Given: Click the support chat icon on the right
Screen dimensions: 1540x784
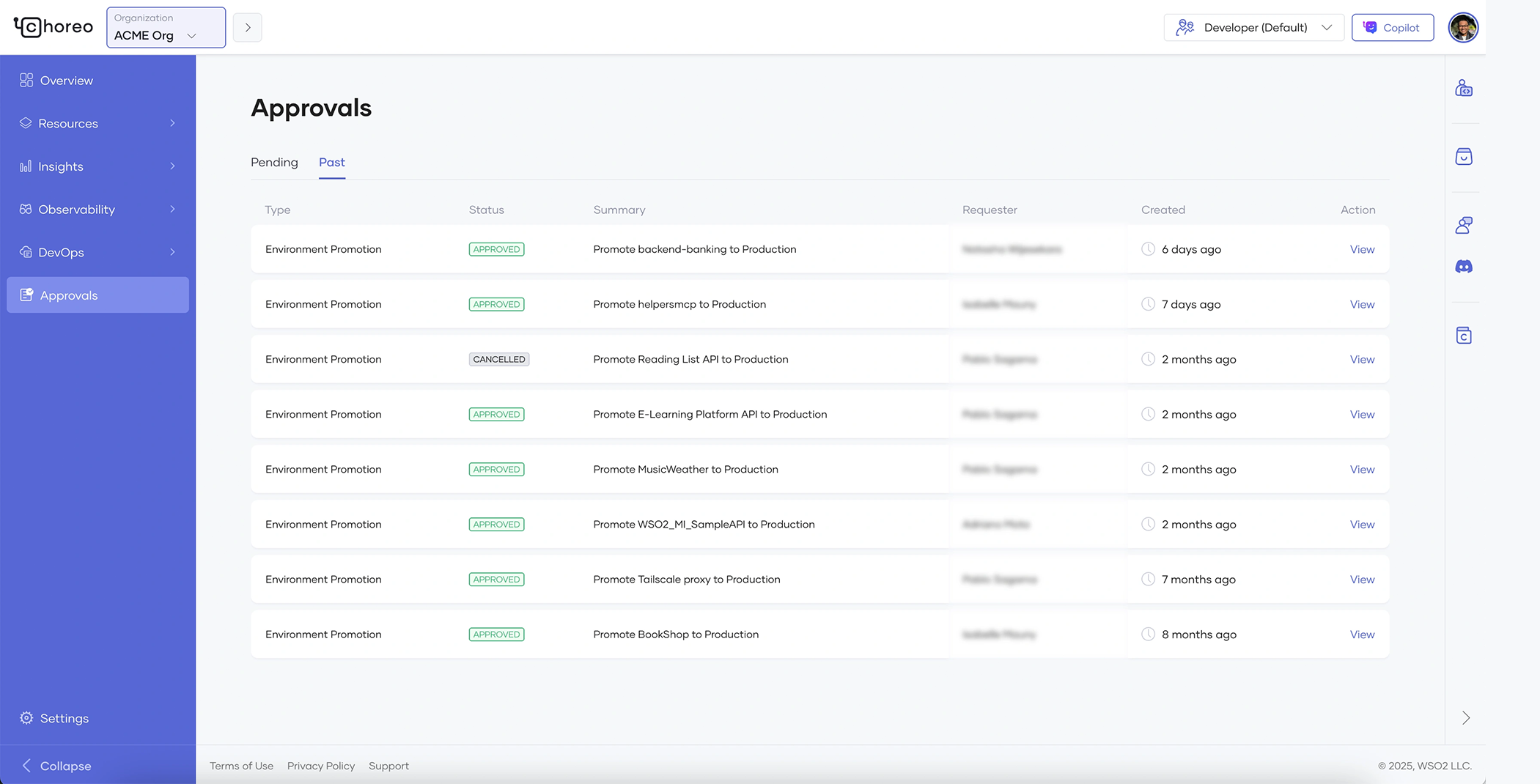Looking at the screenshot, I should [1463, 224].
